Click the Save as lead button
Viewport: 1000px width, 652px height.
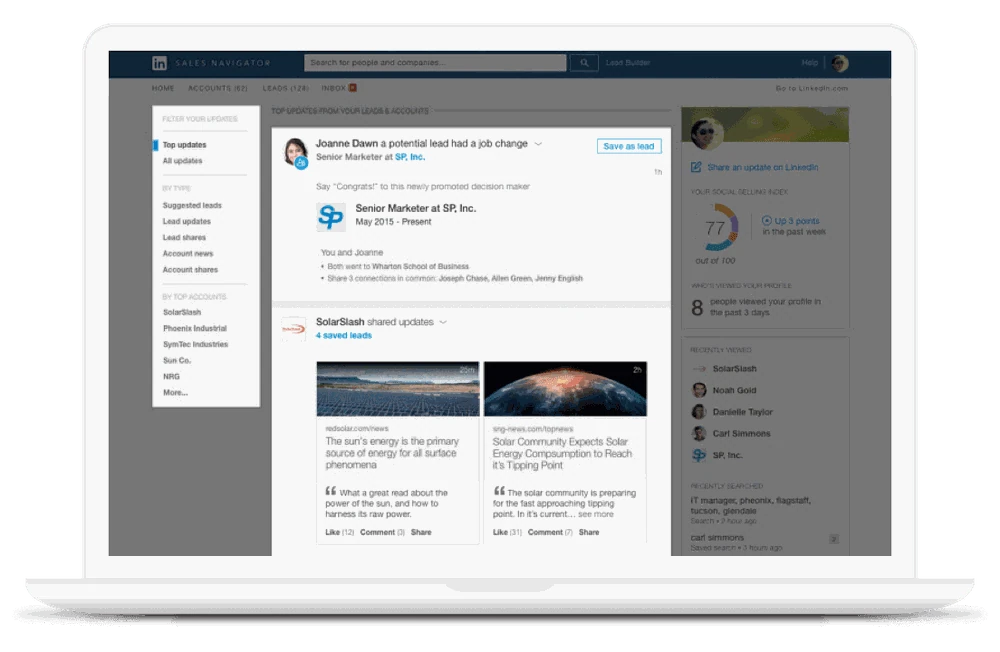[x=629, y=146]
